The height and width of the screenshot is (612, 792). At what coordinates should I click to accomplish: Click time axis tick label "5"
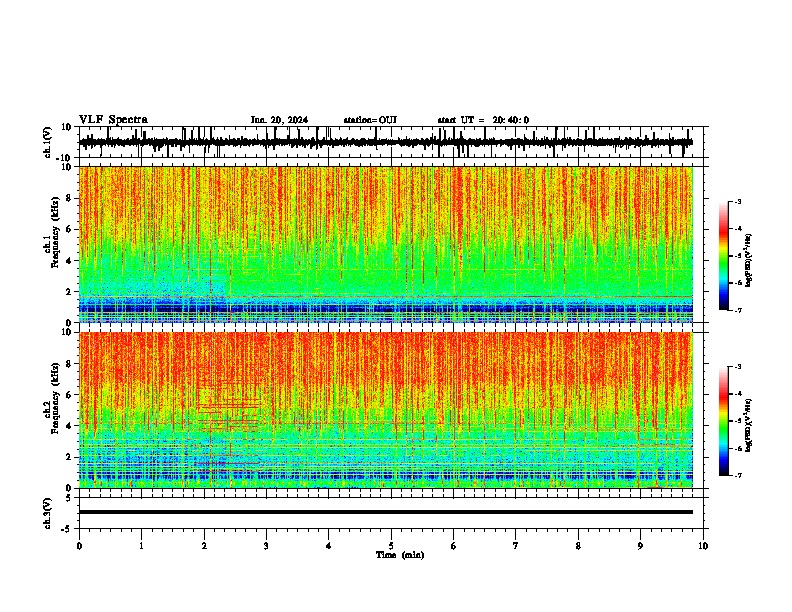click(391, 546)
